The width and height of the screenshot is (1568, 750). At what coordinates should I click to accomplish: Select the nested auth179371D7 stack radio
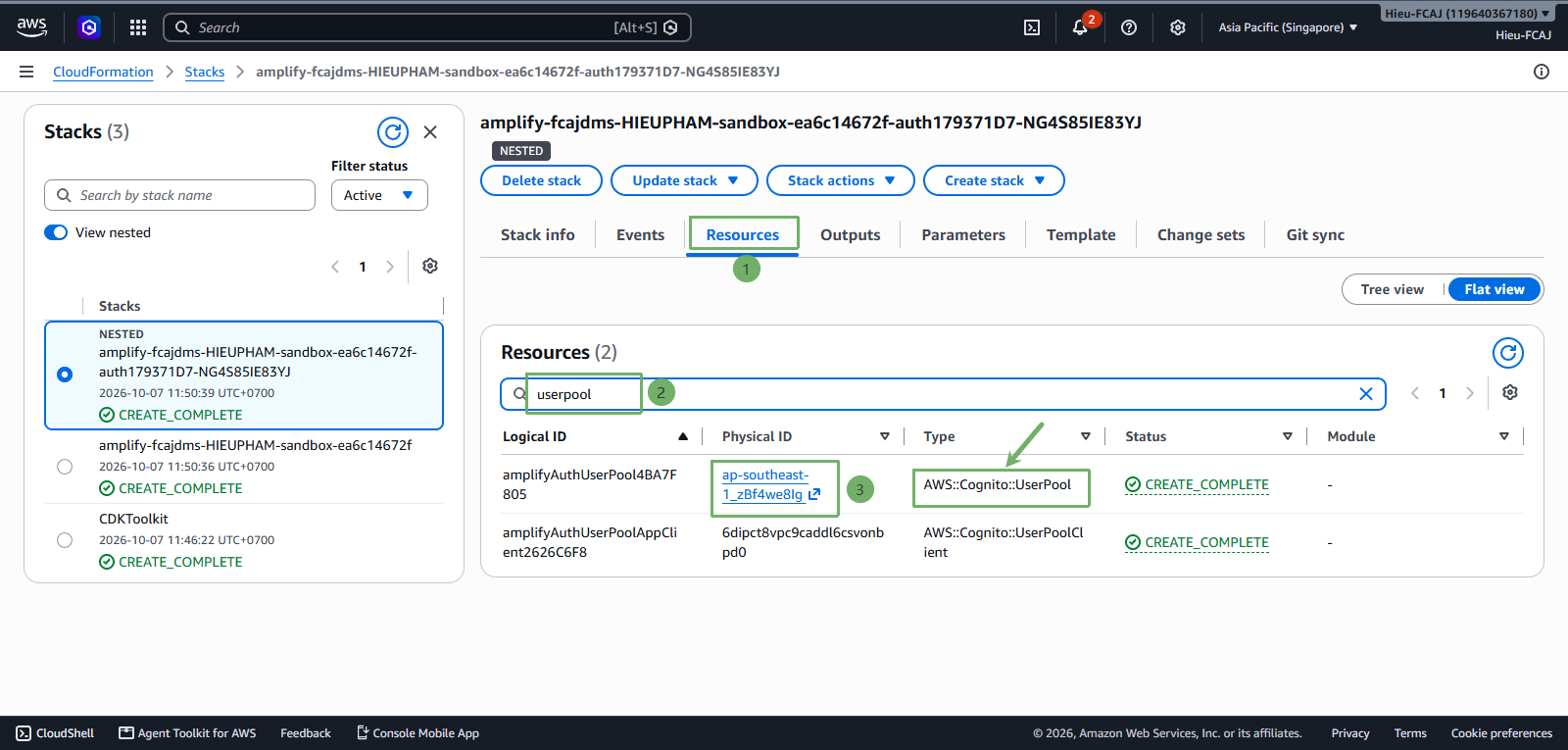[x=65, y=375]
